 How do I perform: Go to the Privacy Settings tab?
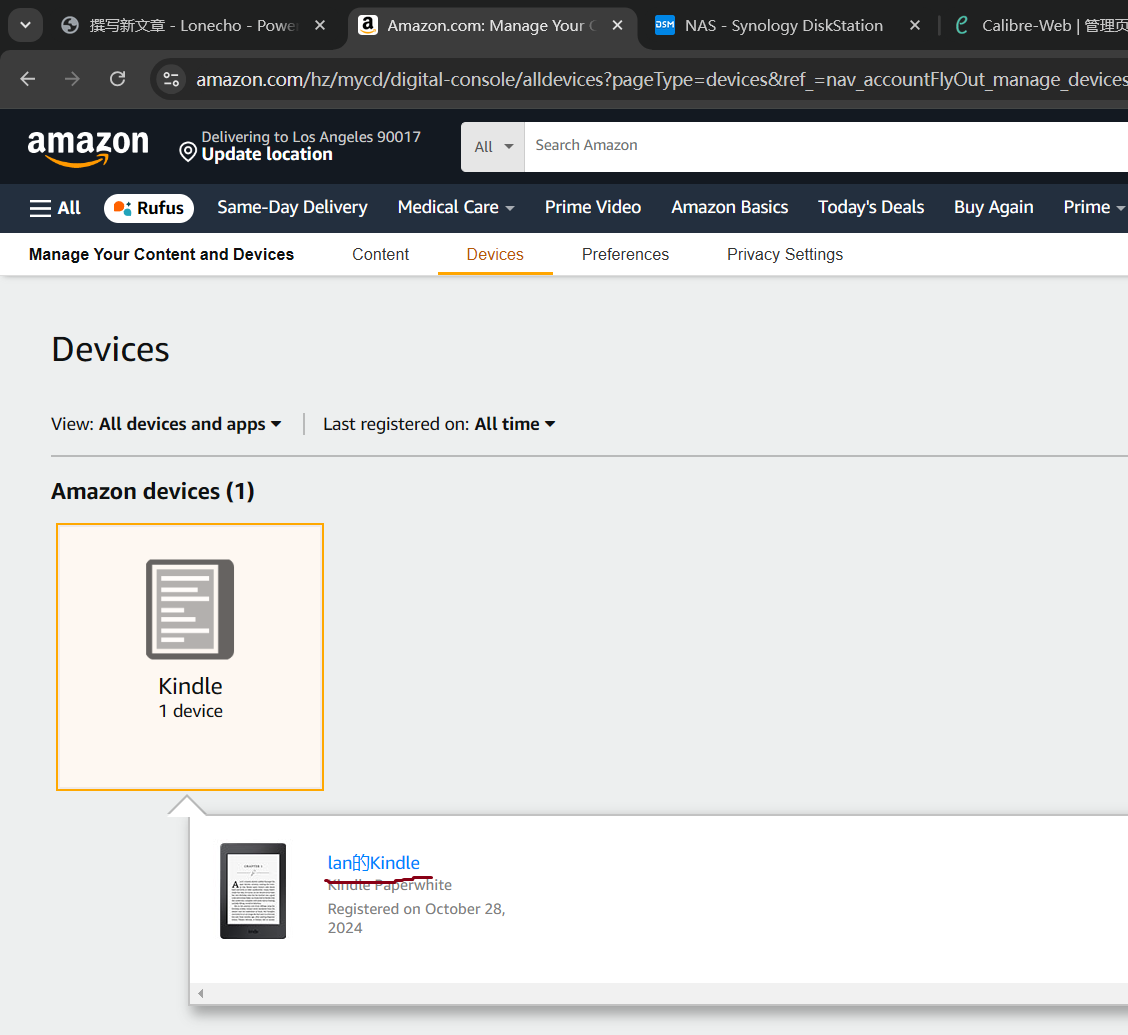pos(784,254)
